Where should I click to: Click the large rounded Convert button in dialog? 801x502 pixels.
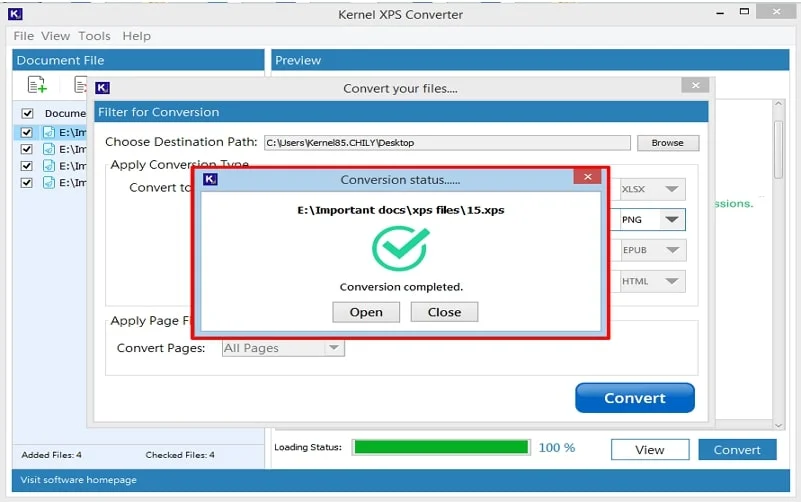634,398
